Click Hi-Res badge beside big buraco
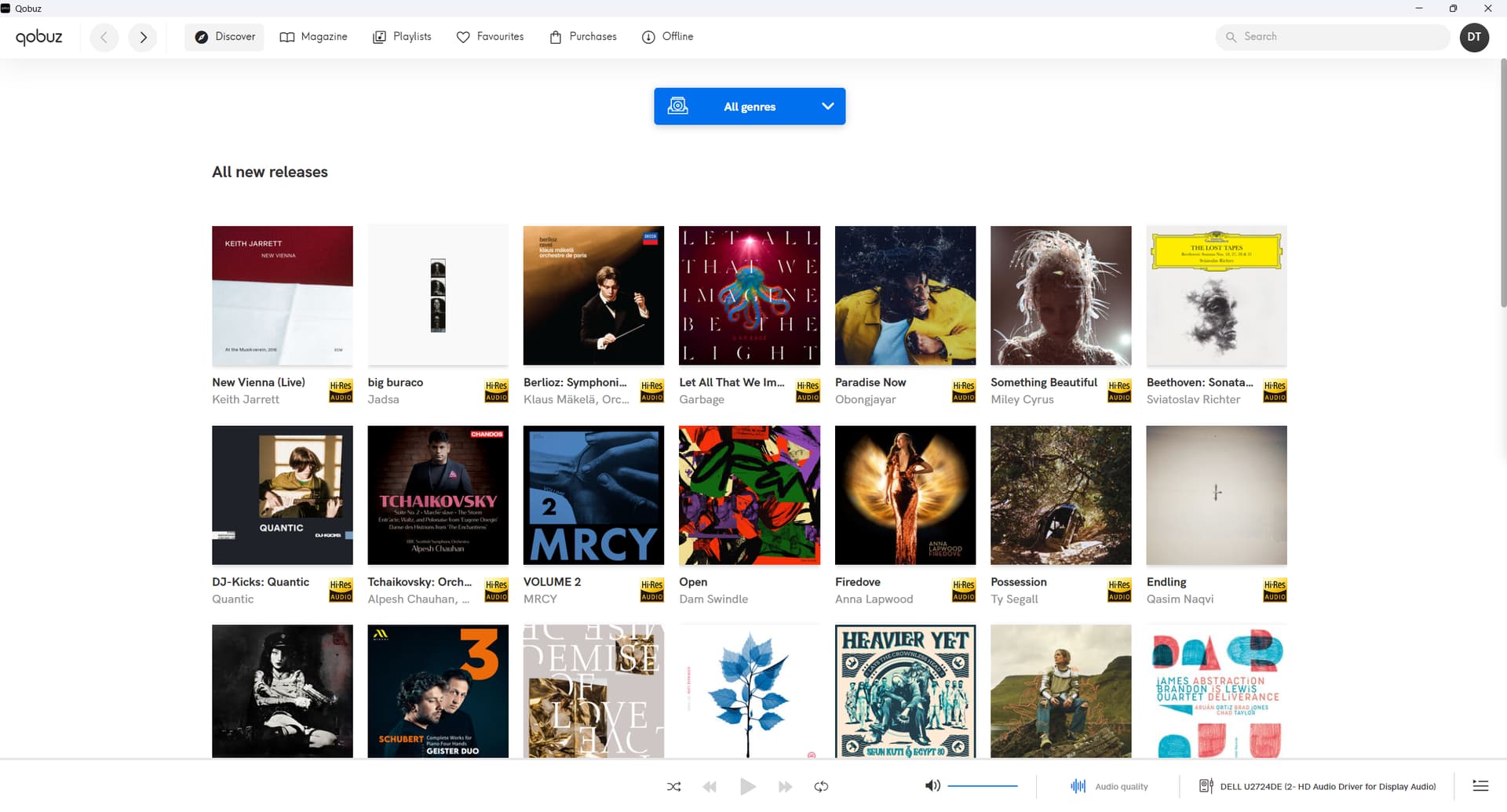1507x812 pixels. coord(496,391)
